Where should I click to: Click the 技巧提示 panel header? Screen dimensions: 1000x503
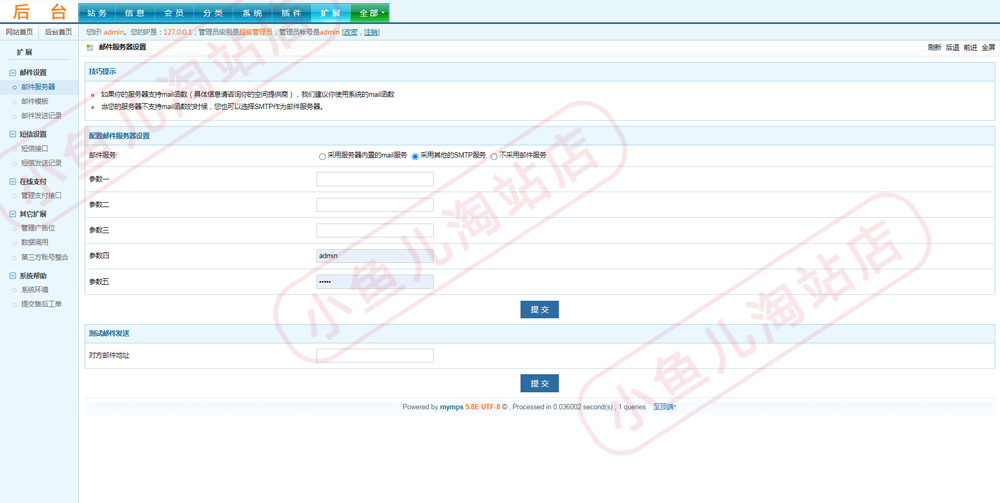(x=540, y=72)
